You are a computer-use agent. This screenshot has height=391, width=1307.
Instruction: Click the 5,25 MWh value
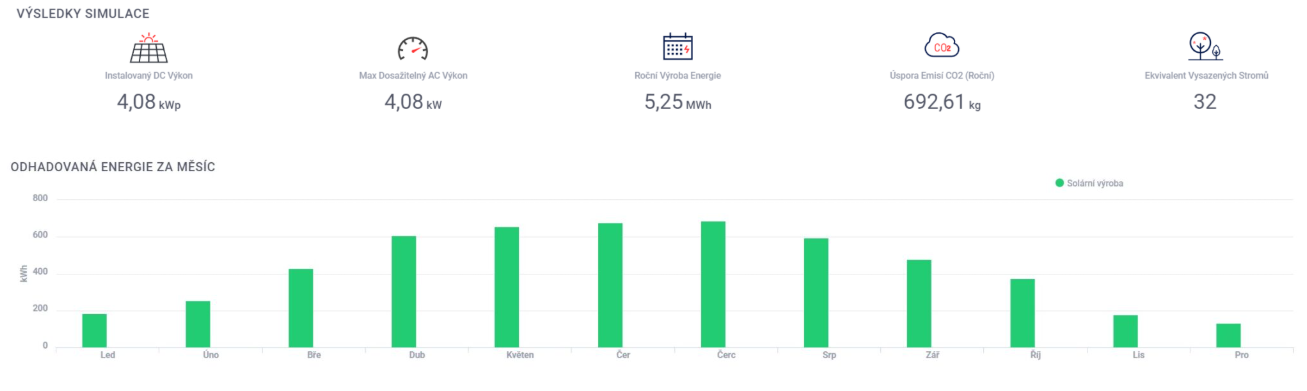[x=677, y=101]
